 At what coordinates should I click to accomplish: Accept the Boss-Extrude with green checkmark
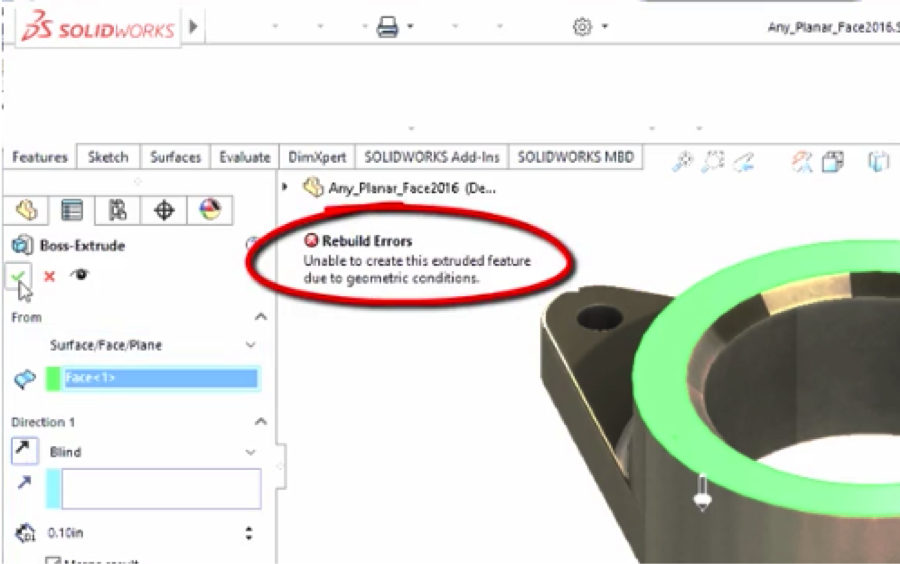click(x=17, y=277)
